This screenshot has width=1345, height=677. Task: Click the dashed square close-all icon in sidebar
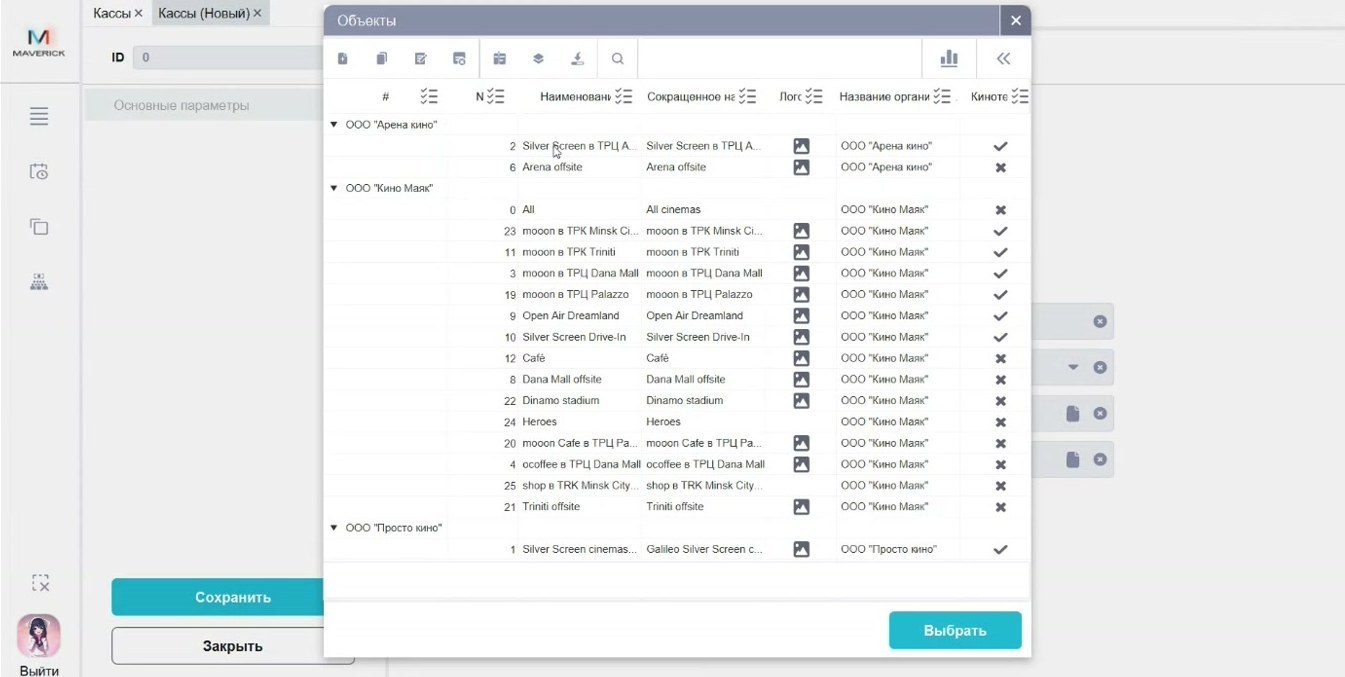(x=40, y=583)
